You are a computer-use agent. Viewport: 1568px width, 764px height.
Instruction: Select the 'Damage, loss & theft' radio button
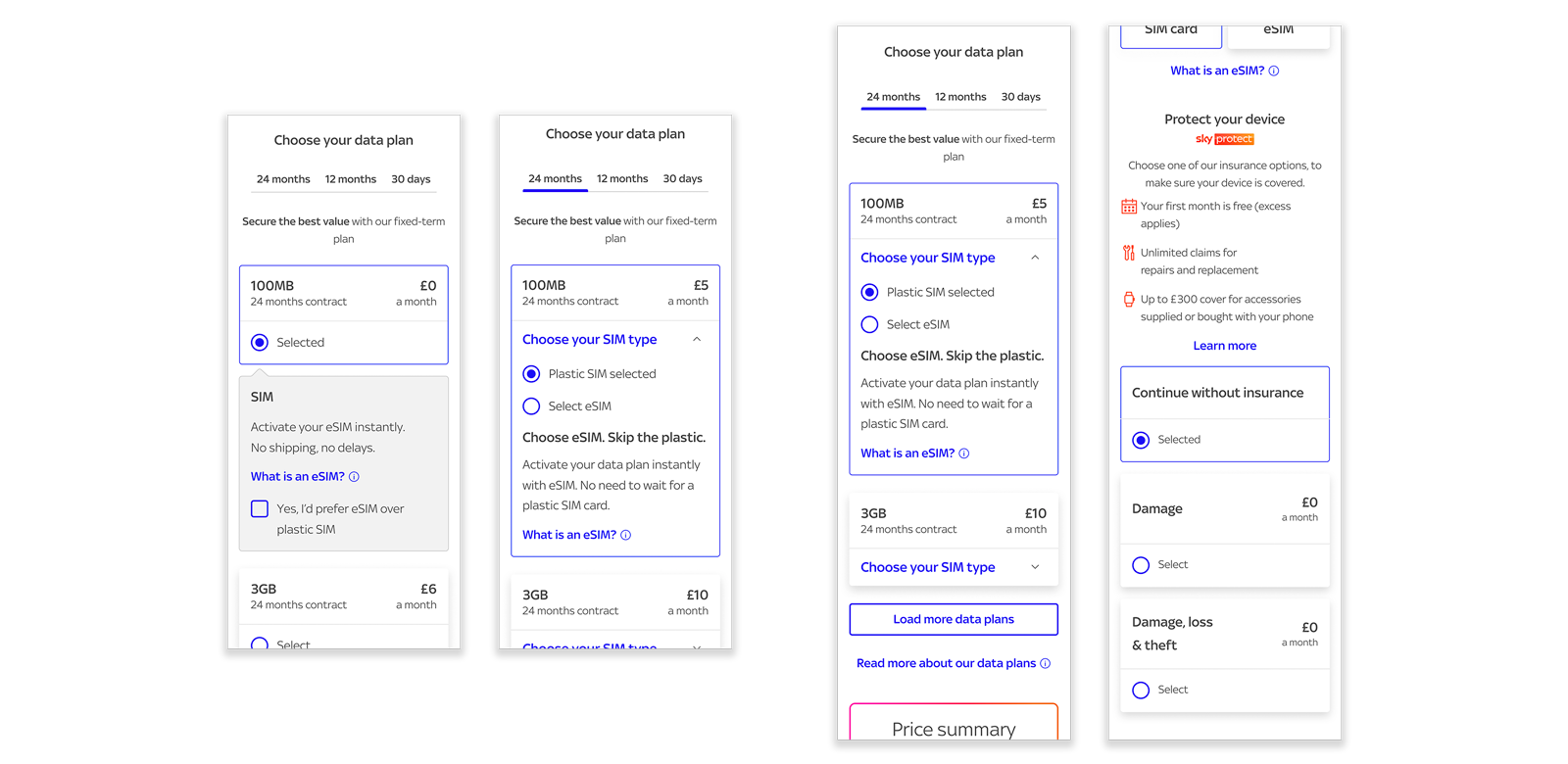click(x=1141, y=691)
